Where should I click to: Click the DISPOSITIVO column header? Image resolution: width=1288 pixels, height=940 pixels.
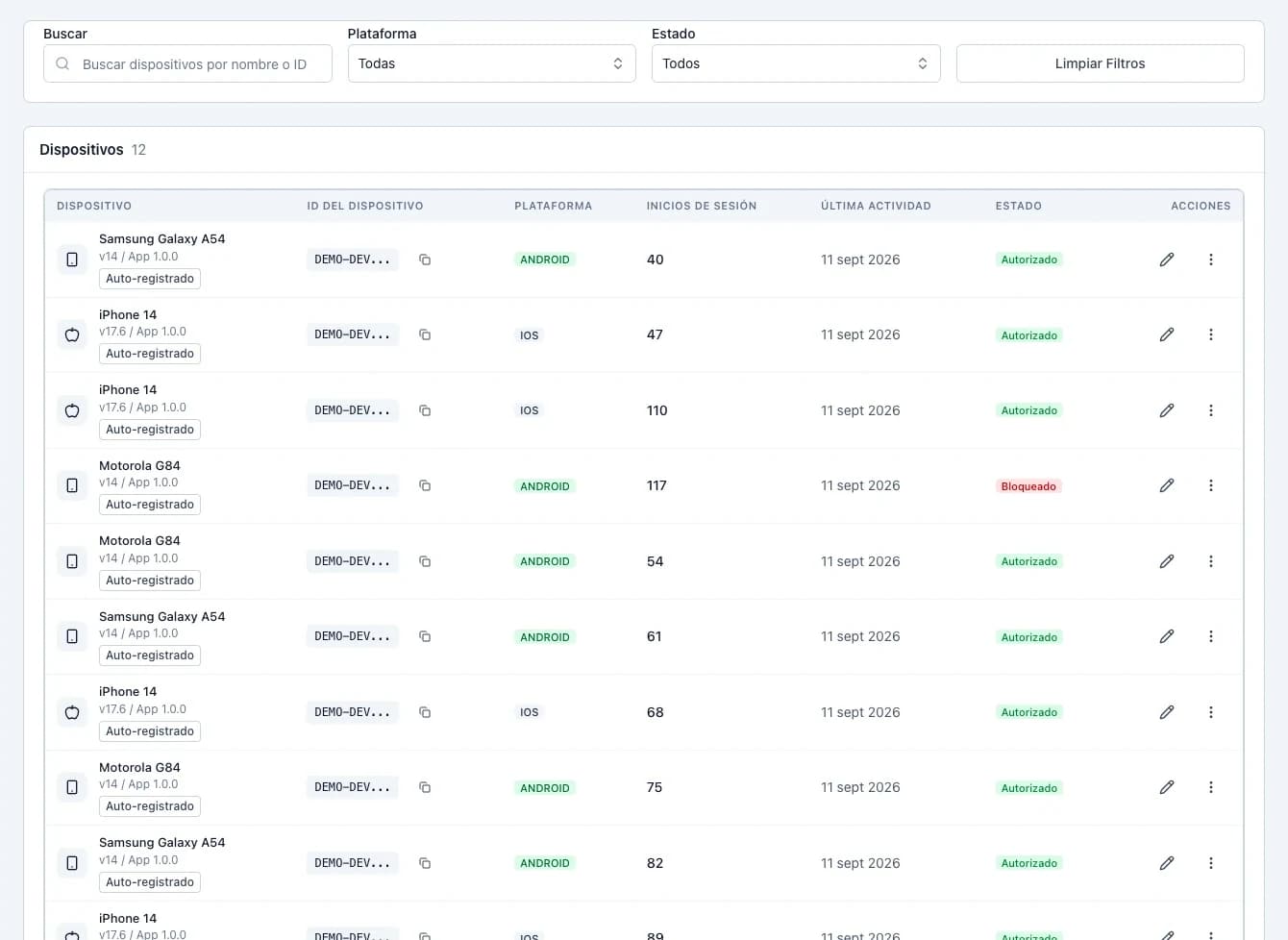[94, 206]
